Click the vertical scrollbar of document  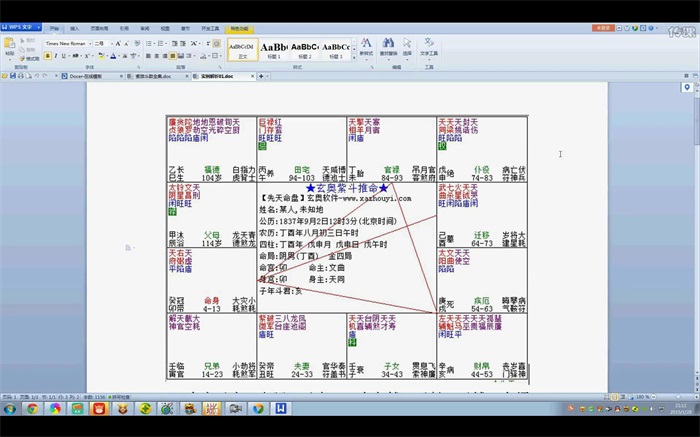[696, 121]
